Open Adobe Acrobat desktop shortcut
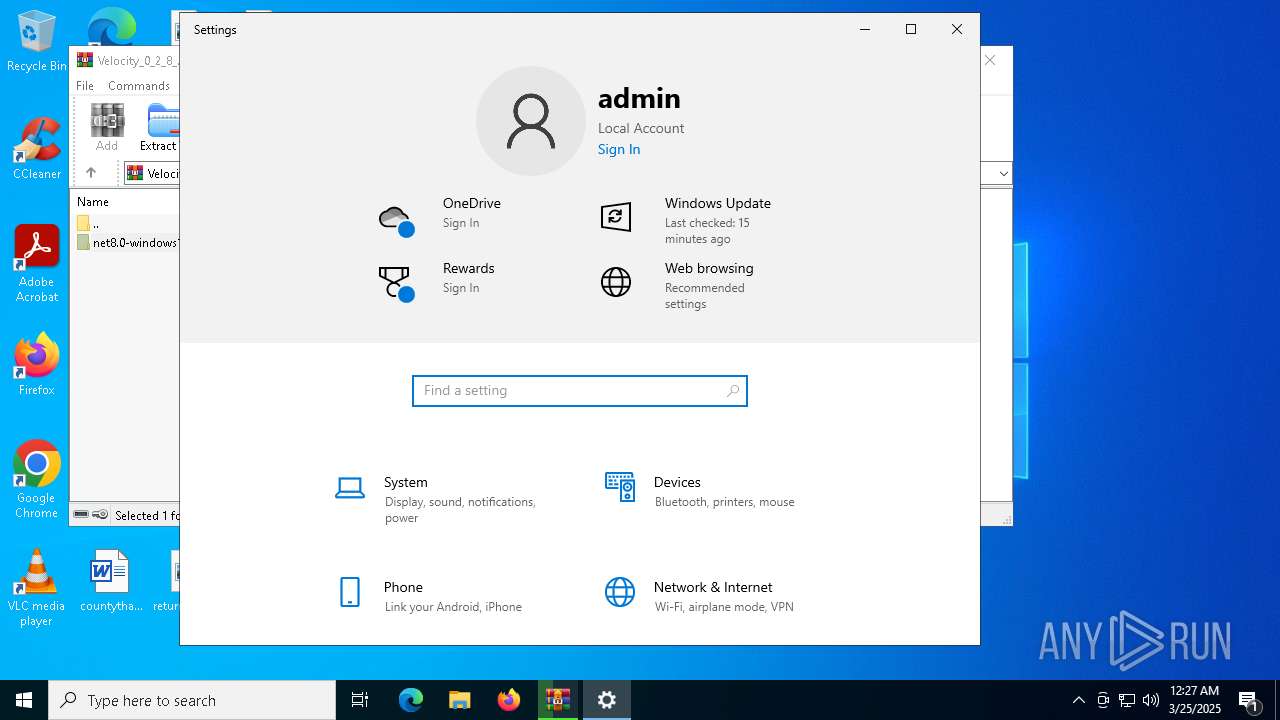 [x=36, y=264]
